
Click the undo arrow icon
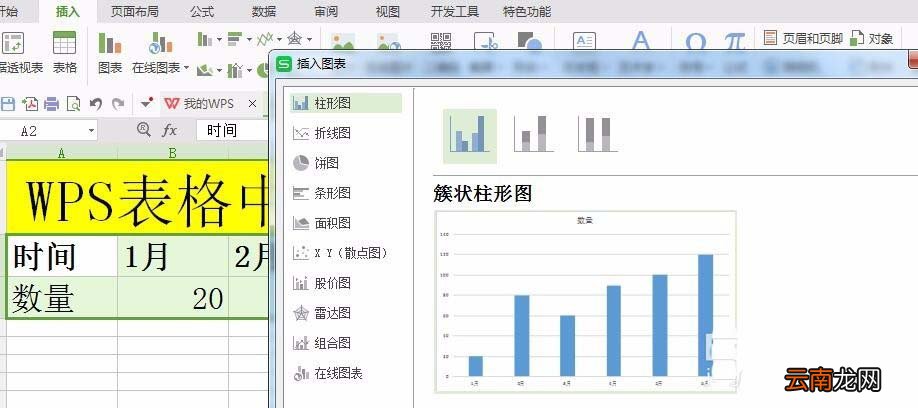[x=95, y=104]
